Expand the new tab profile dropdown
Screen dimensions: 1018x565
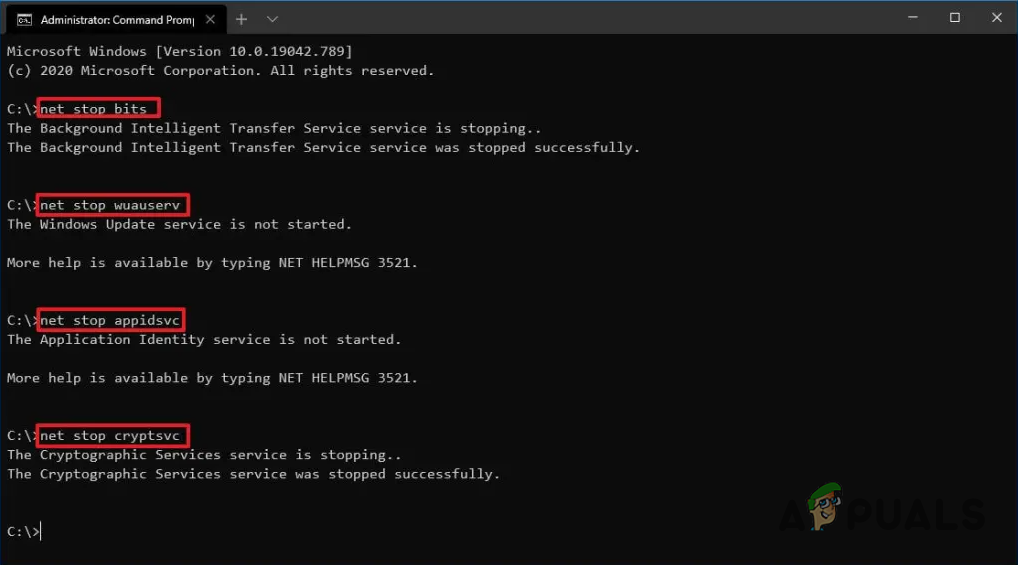click(272, 19)
